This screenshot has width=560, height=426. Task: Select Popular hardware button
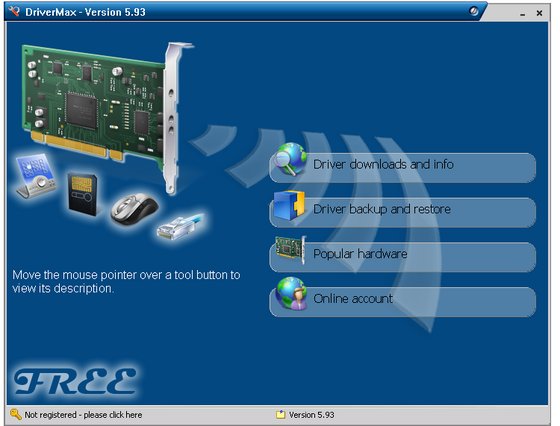(402, 257)
